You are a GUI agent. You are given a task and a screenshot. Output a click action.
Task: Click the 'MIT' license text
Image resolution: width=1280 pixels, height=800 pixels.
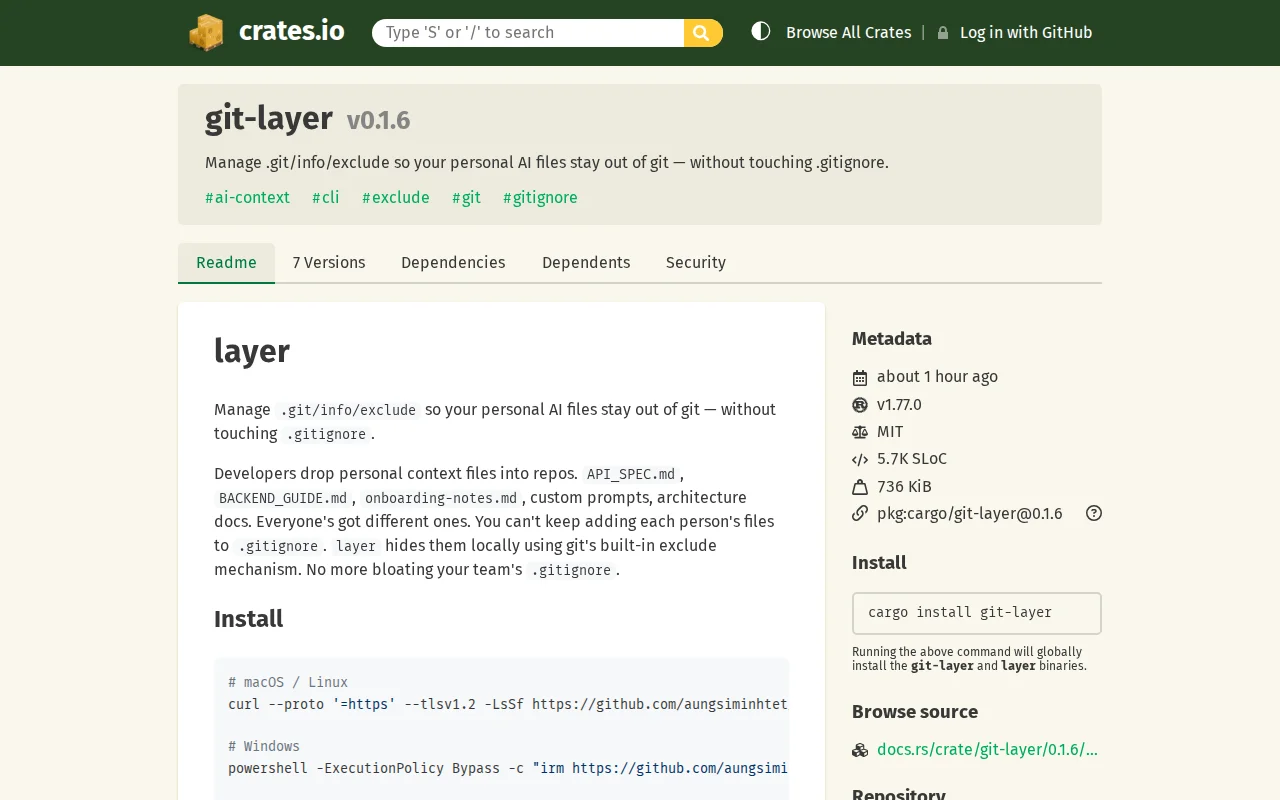click(x=890, y=432)
